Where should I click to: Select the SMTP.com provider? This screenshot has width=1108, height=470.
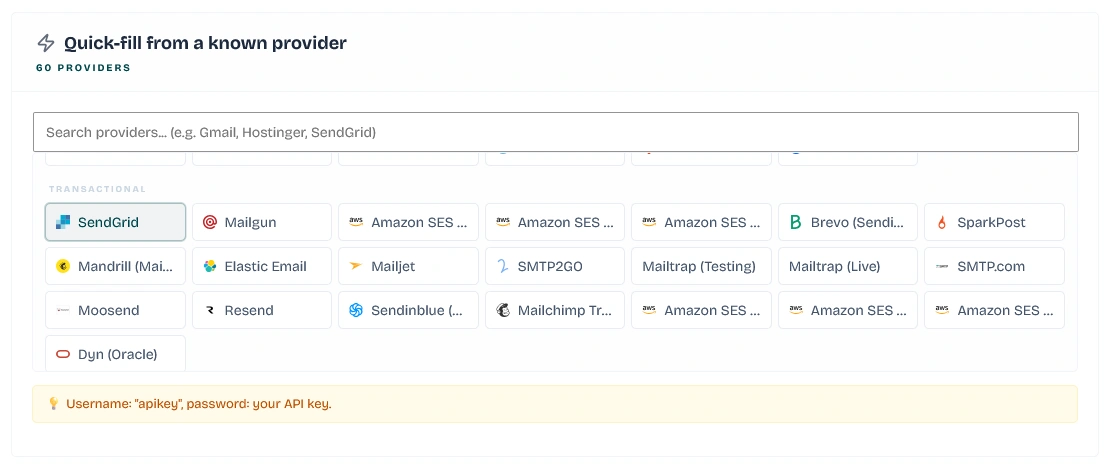coord(994,266)
